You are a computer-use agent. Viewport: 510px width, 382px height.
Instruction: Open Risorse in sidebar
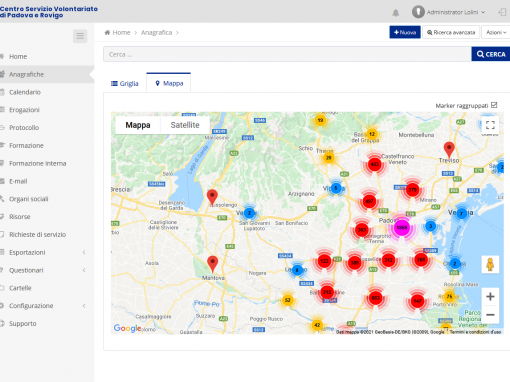20,217
